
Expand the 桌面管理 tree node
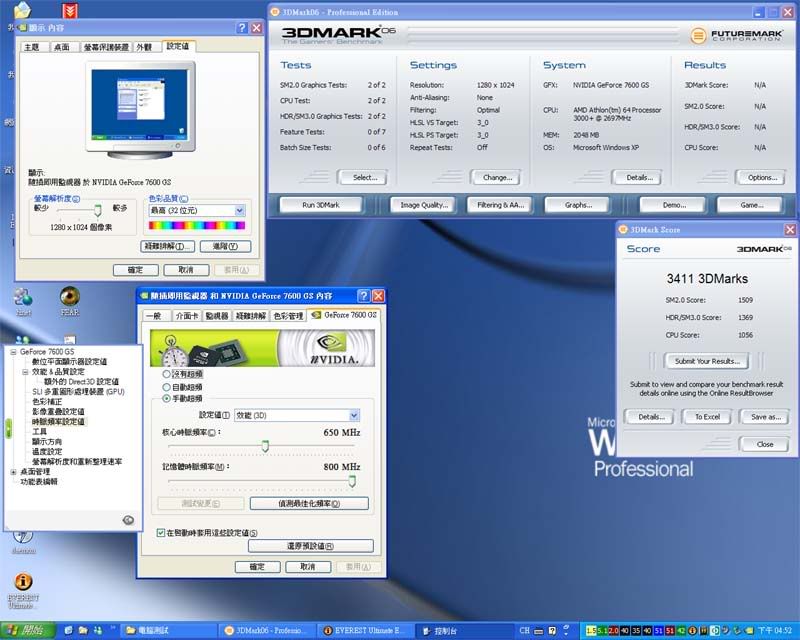coord(13,472)
